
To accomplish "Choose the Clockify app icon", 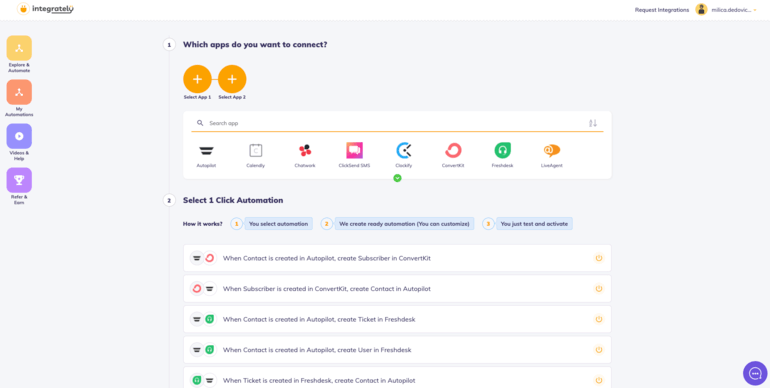I will click(404, 151).
